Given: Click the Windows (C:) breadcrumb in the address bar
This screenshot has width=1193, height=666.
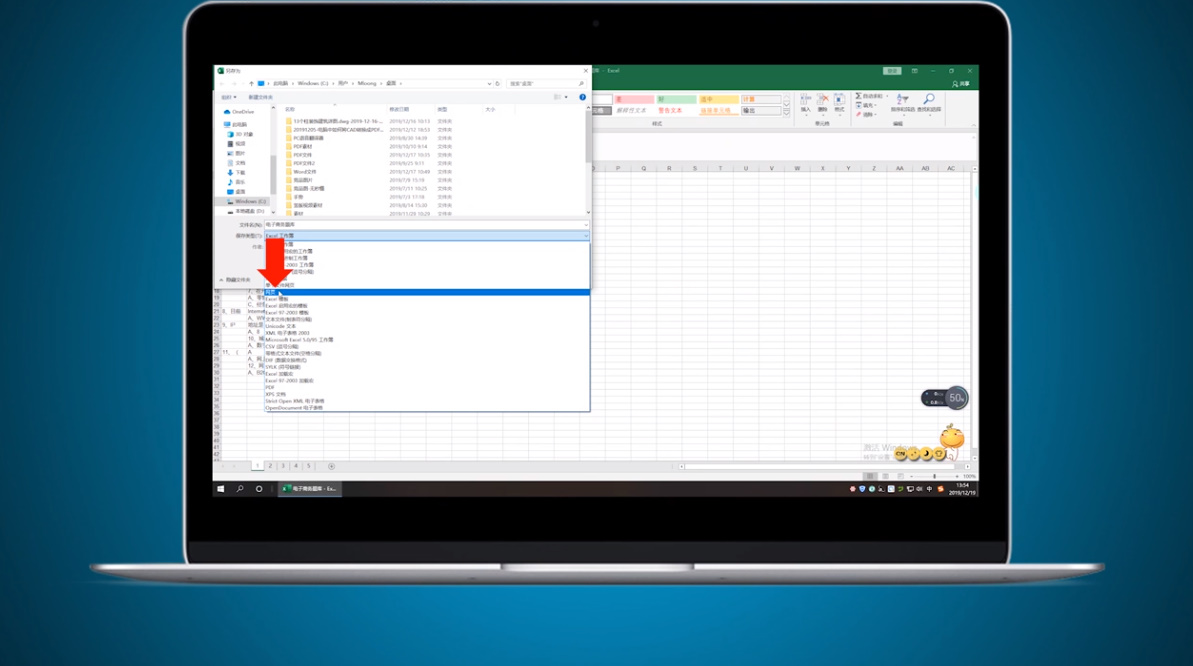Looking at the screenshot, I should 313,84.
